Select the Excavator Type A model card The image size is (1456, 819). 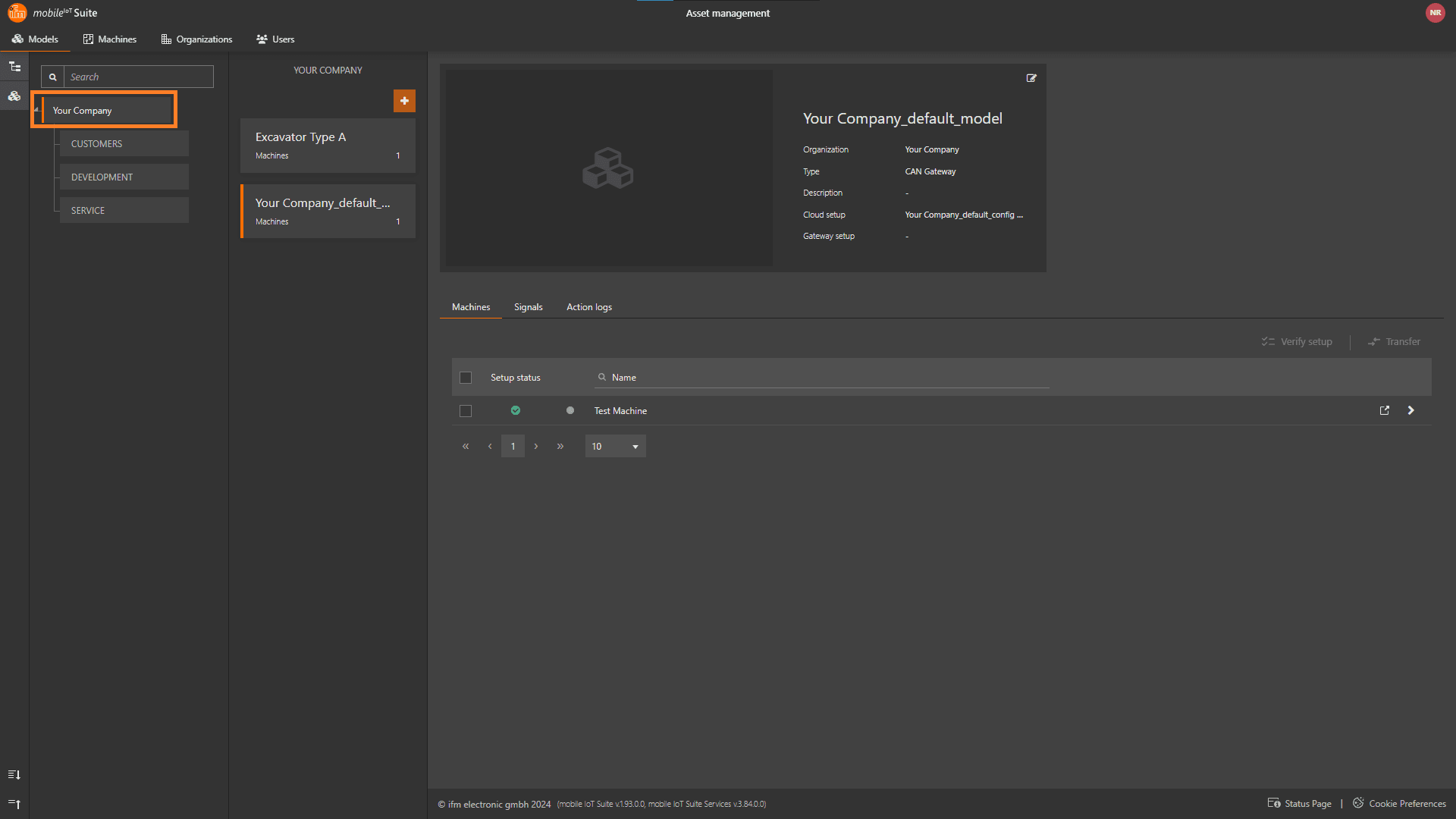pos(328,145)
